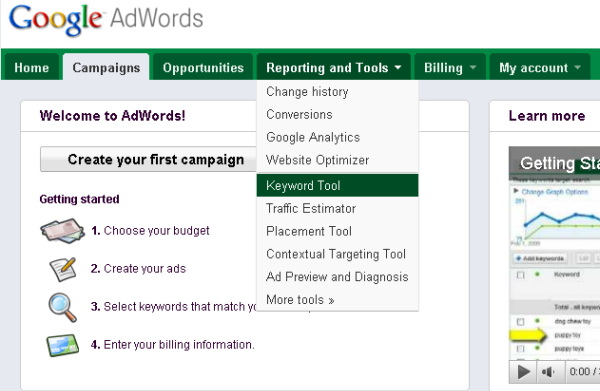Collapse the Reporting and Tools dropdown
Screen dimensions: 600x391
click(x=334, y=68)
